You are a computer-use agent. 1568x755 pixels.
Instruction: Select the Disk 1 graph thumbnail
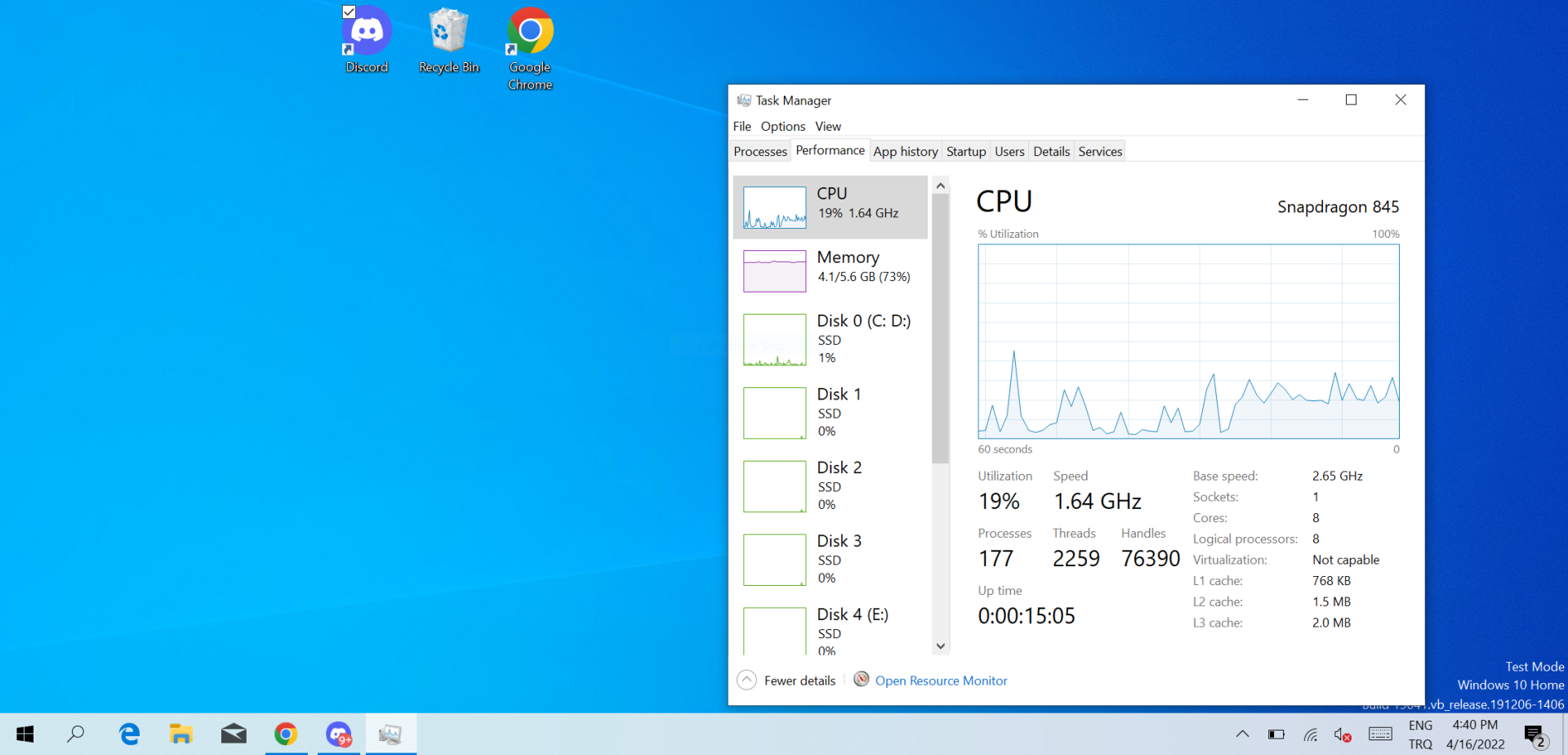[x=774, y=413]
